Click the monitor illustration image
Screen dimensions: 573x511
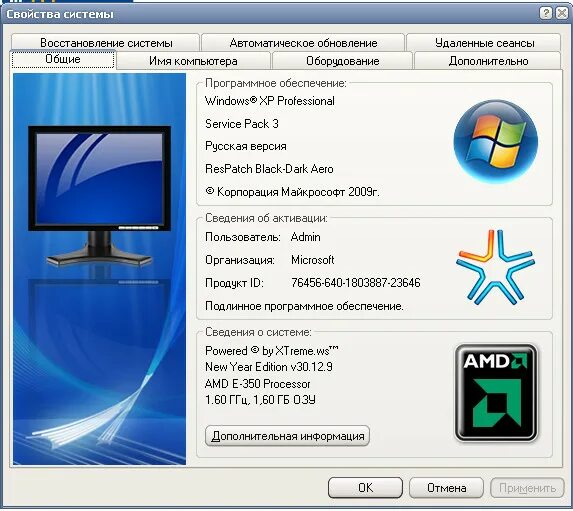[99, 196]
